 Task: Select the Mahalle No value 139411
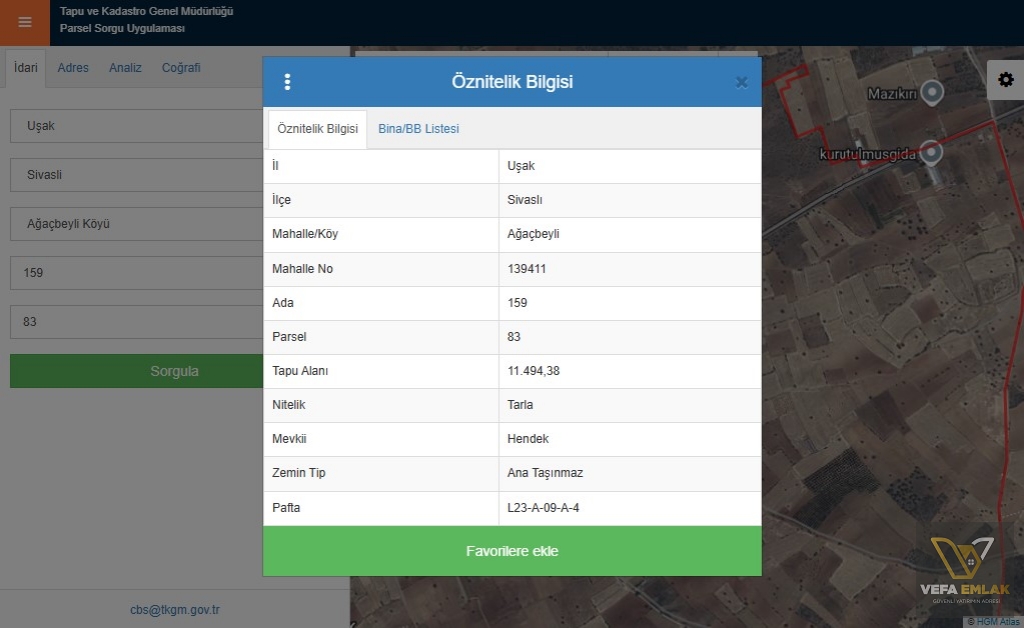coord(526,269)
